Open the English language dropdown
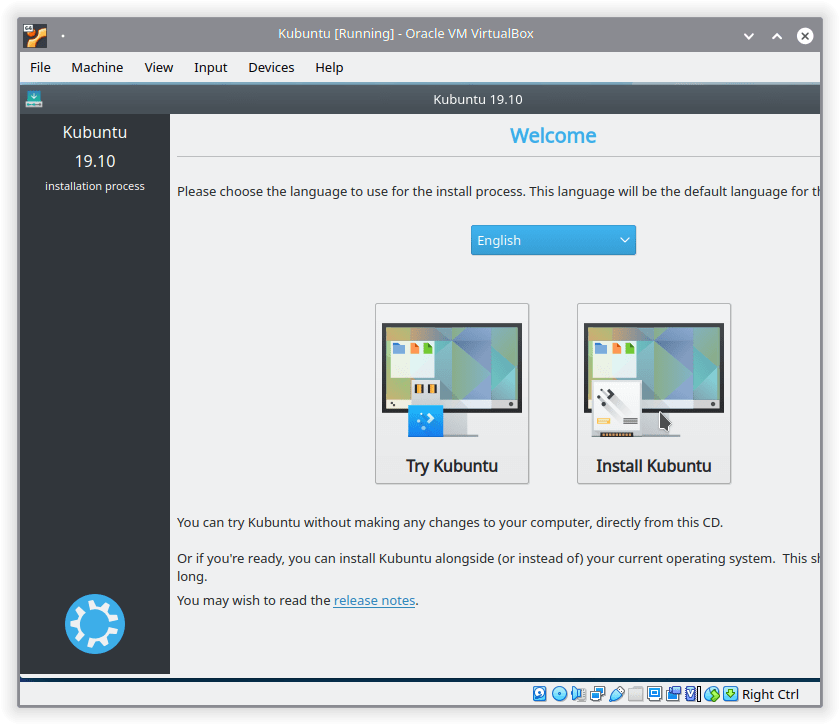This screenshot has height=725, width=840. (553, 240)
